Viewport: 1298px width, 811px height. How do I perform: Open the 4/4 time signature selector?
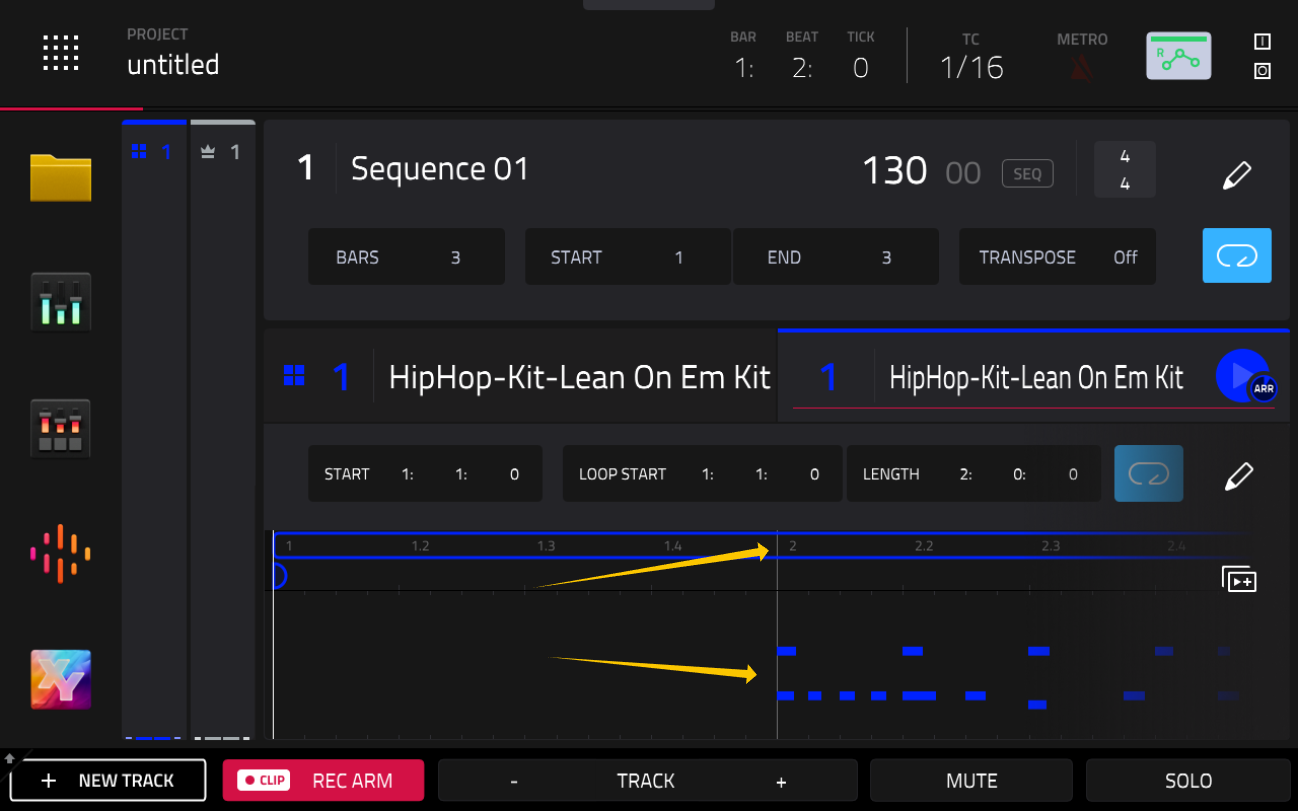(x=1124, y=170)
